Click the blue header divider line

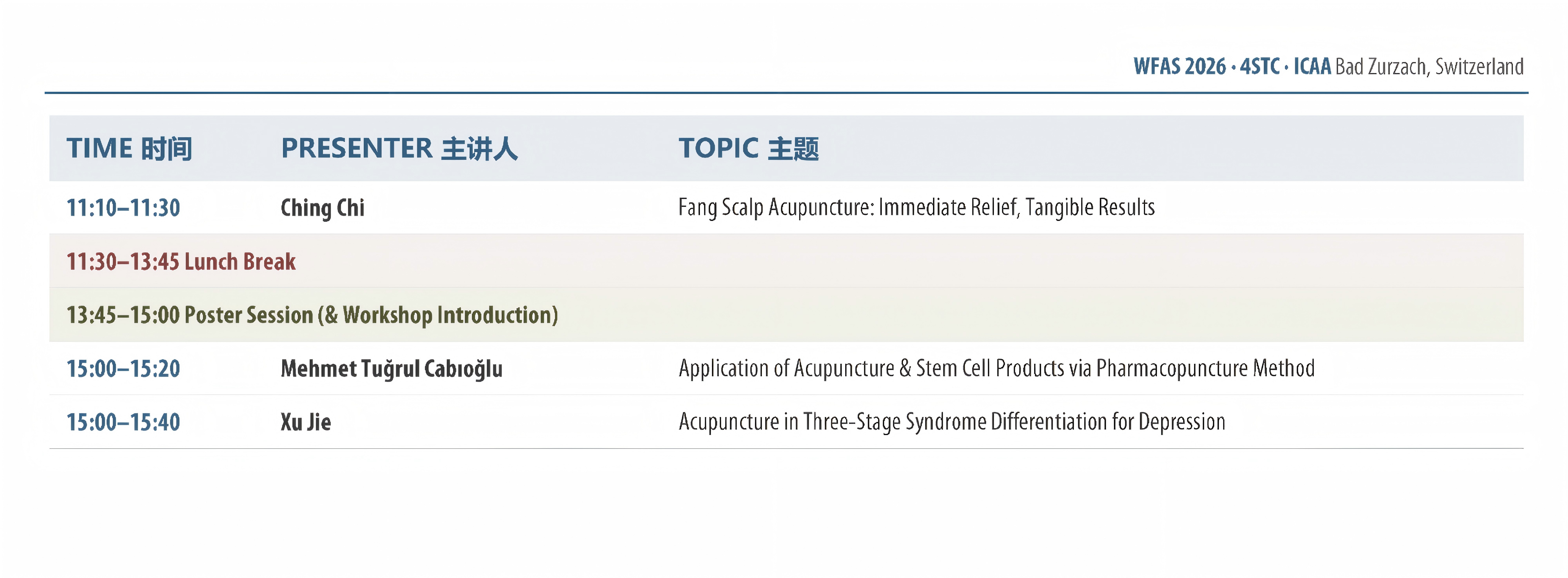786,93
